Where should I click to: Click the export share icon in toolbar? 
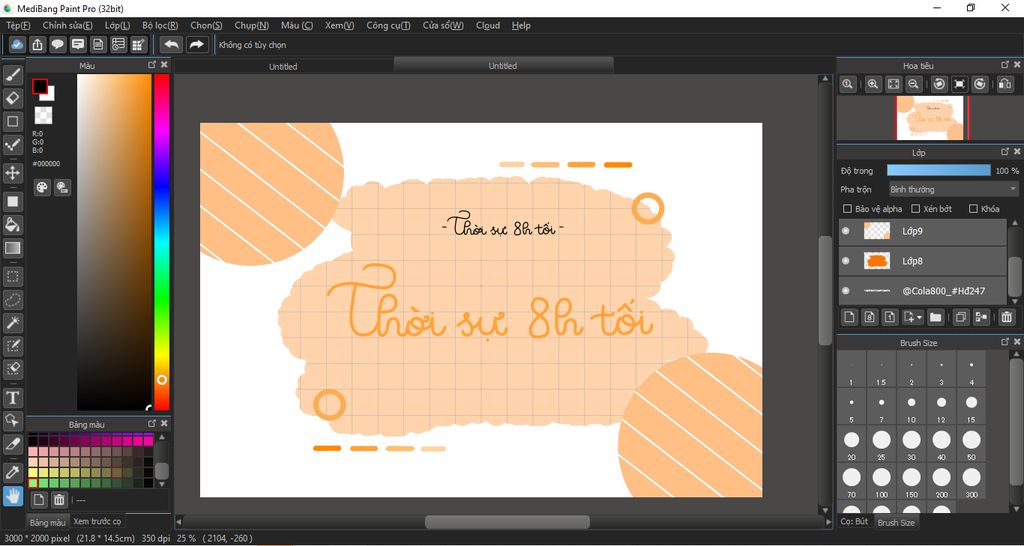tap(38, 44)
